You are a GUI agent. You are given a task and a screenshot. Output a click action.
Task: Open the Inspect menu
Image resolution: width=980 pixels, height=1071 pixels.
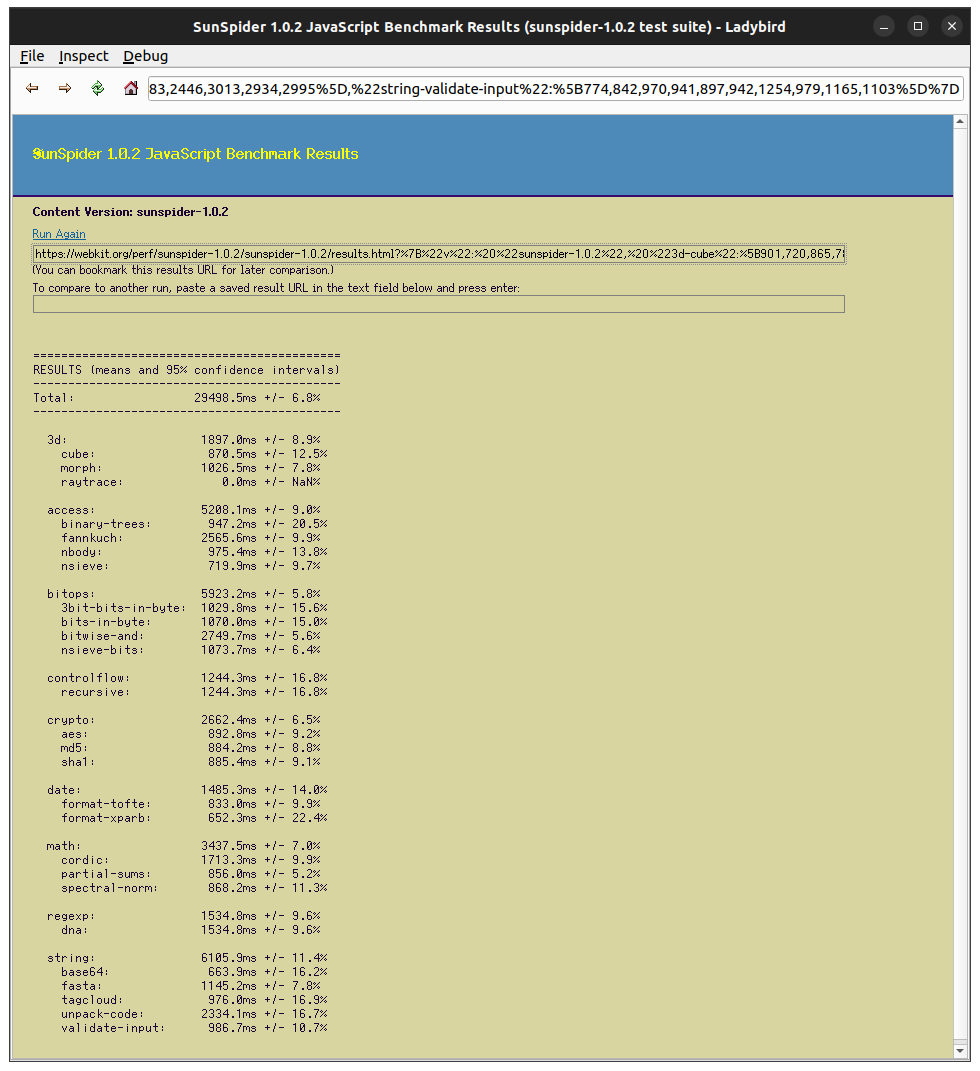83,56
